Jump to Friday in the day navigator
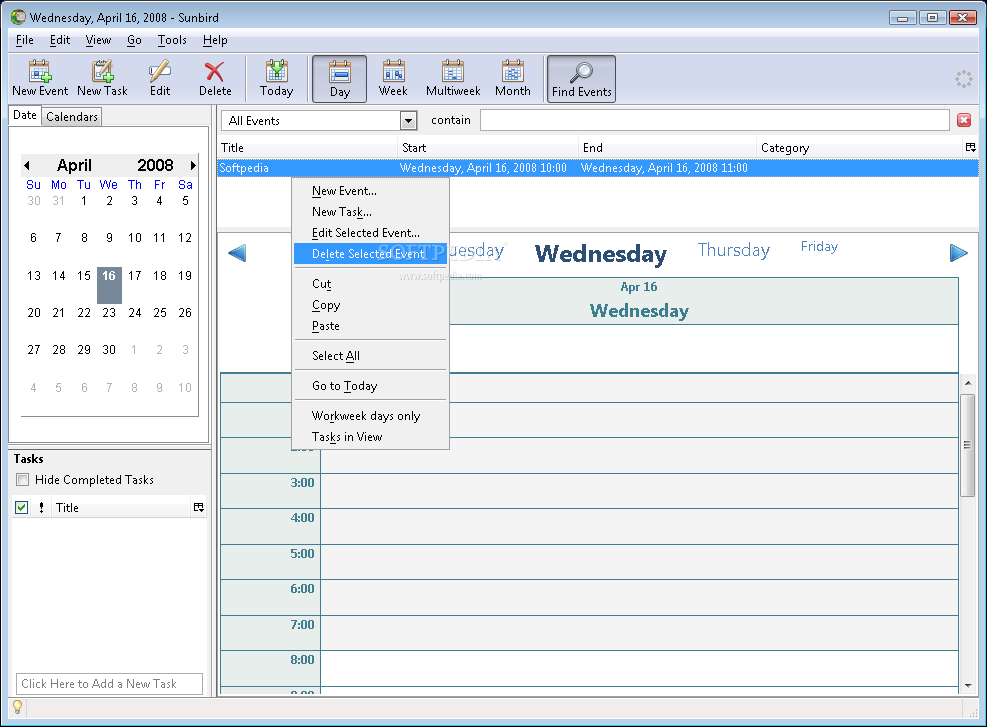This screenshot has height=727, width=987. pyautogui.click(x=819, y=246)
